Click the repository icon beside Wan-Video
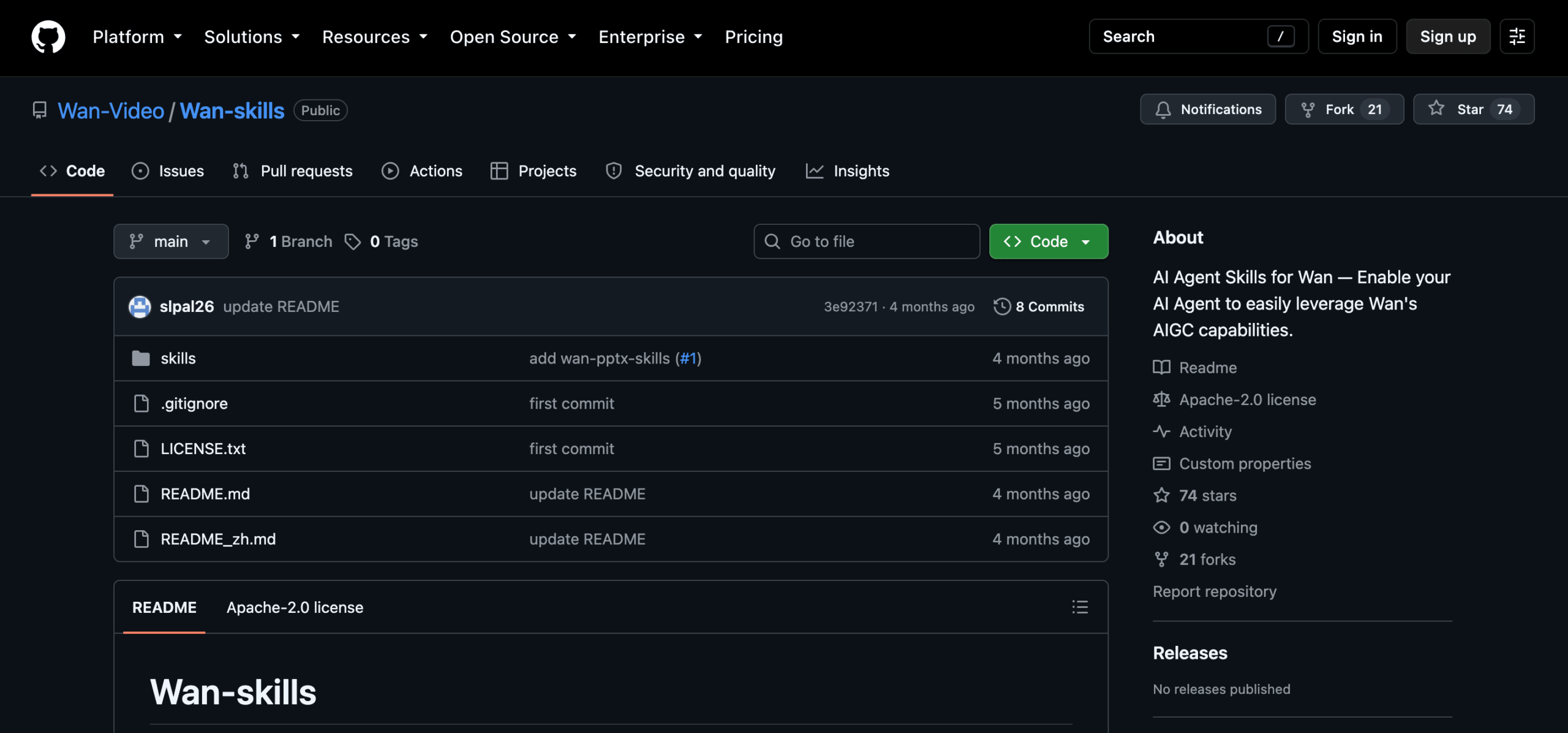Image resolution: width=1568 pixels, height=733 pixels. (x=40, y=110)
